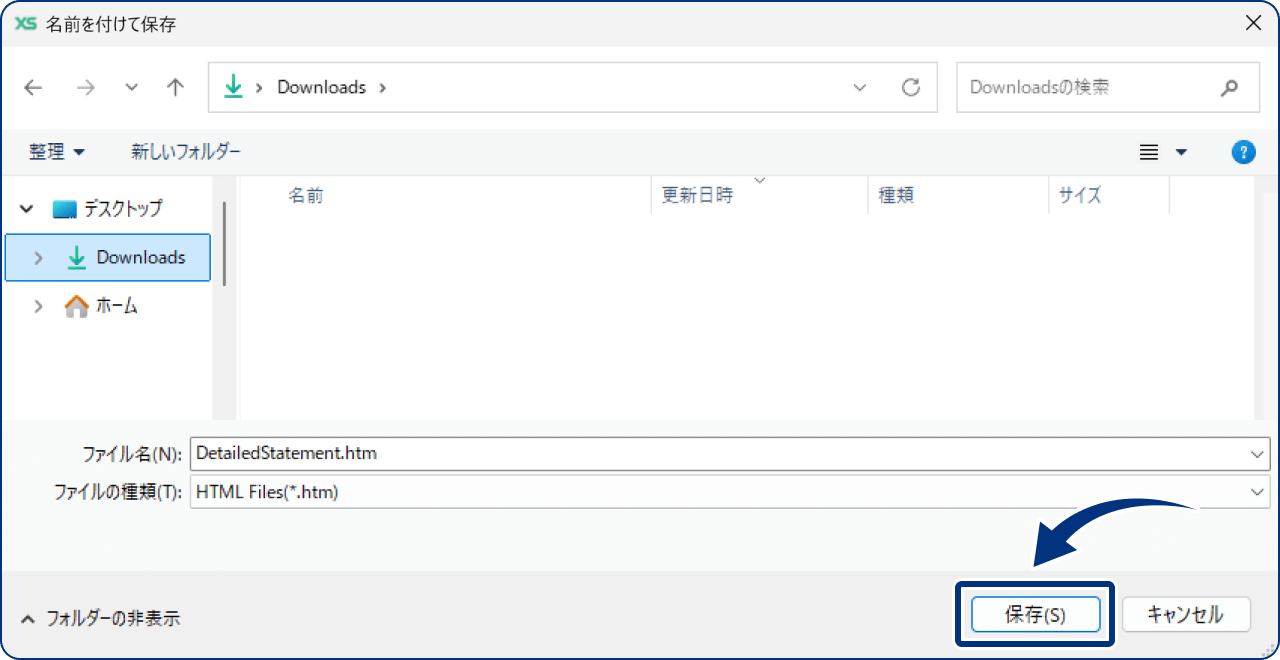The image size is (1280, 660).
Task: Select Downloads in the navigation pane
Action: coord(140,258)
